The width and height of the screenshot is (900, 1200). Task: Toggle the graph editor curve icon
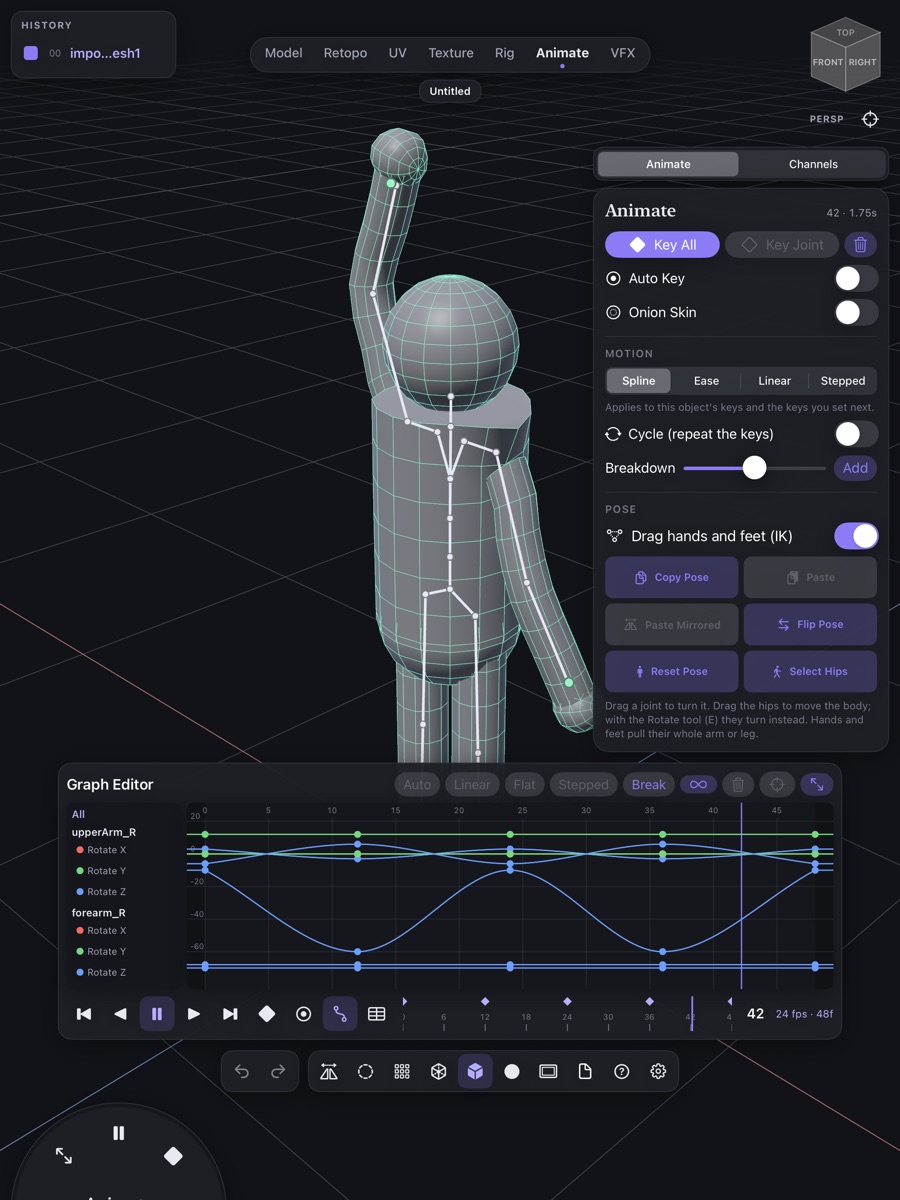pos(340,1014)
